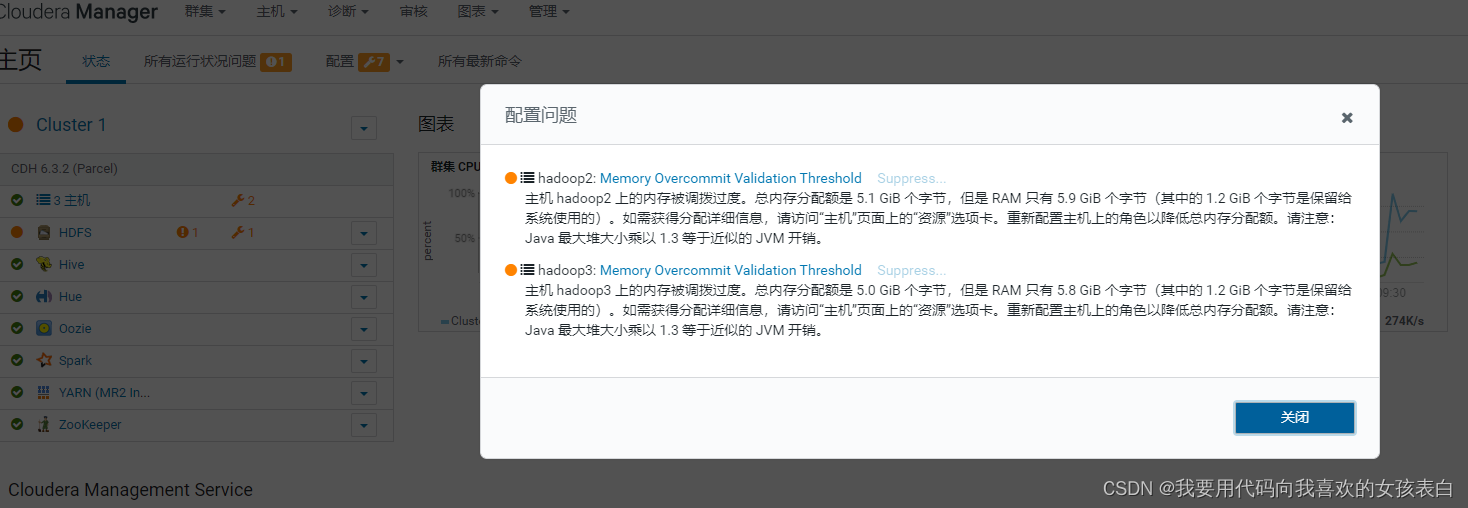This screenshot has width=1468, height=508.
Task: Open the 群集 menu
Action: tap(205, 11)
